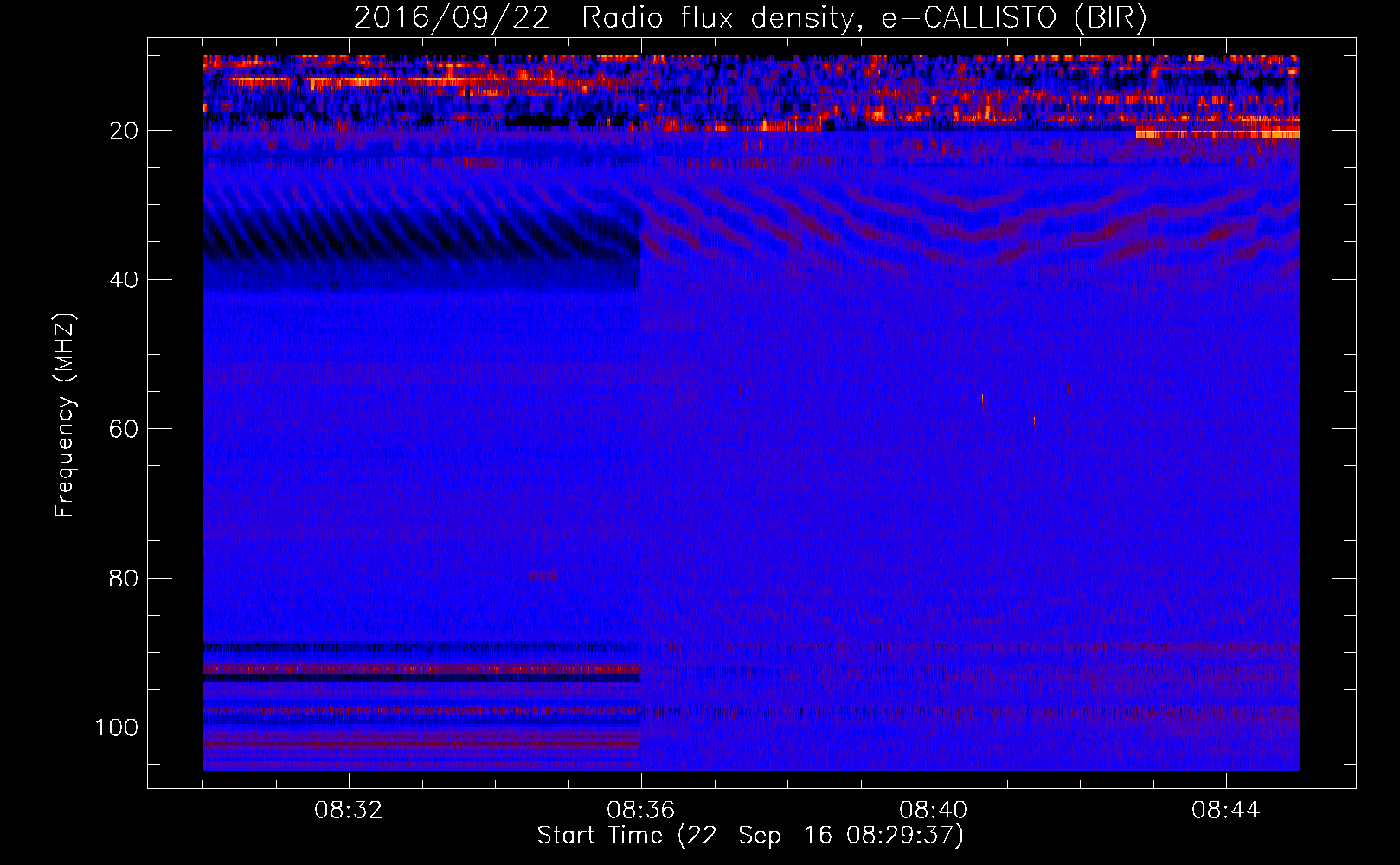Click the time tick label '08:44'

(x=1226, y=811)
